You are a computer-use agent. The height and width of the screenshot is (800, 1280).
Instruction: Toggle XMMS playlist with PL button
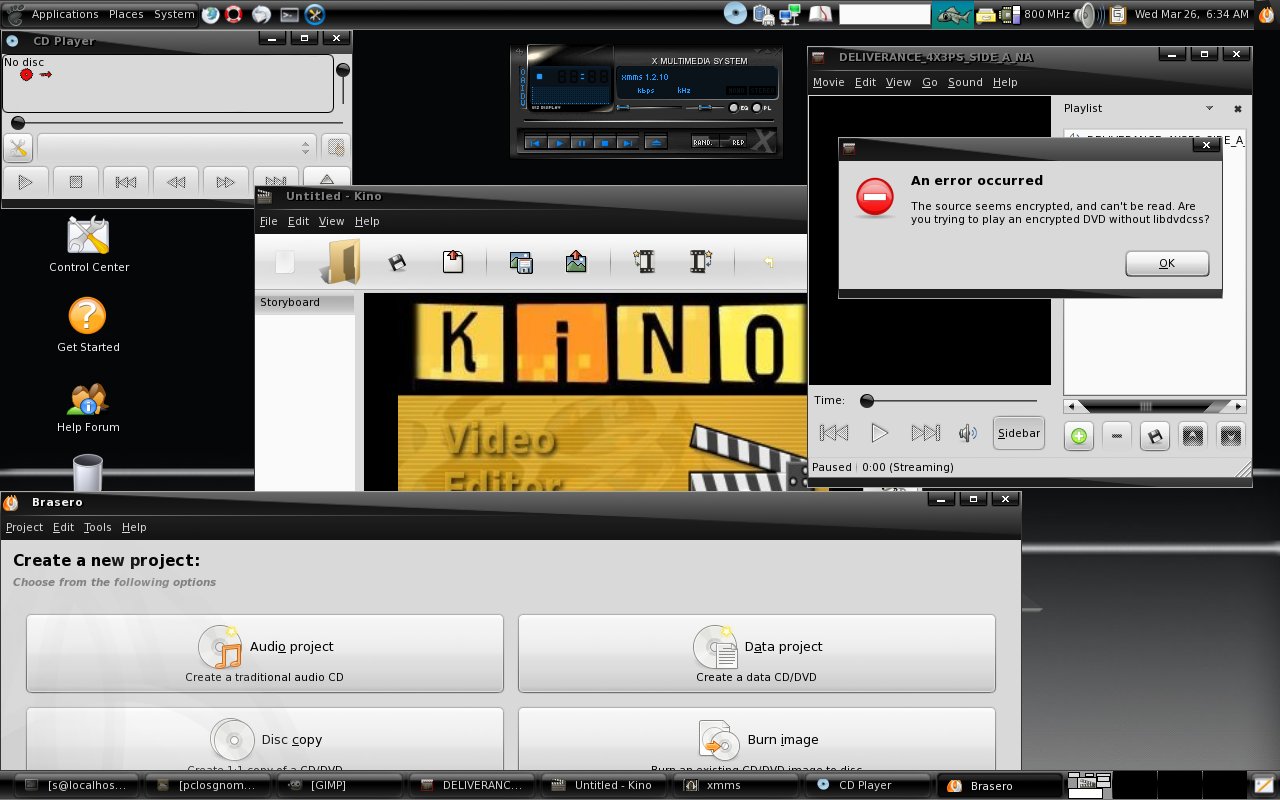click(x=762, y=108)
